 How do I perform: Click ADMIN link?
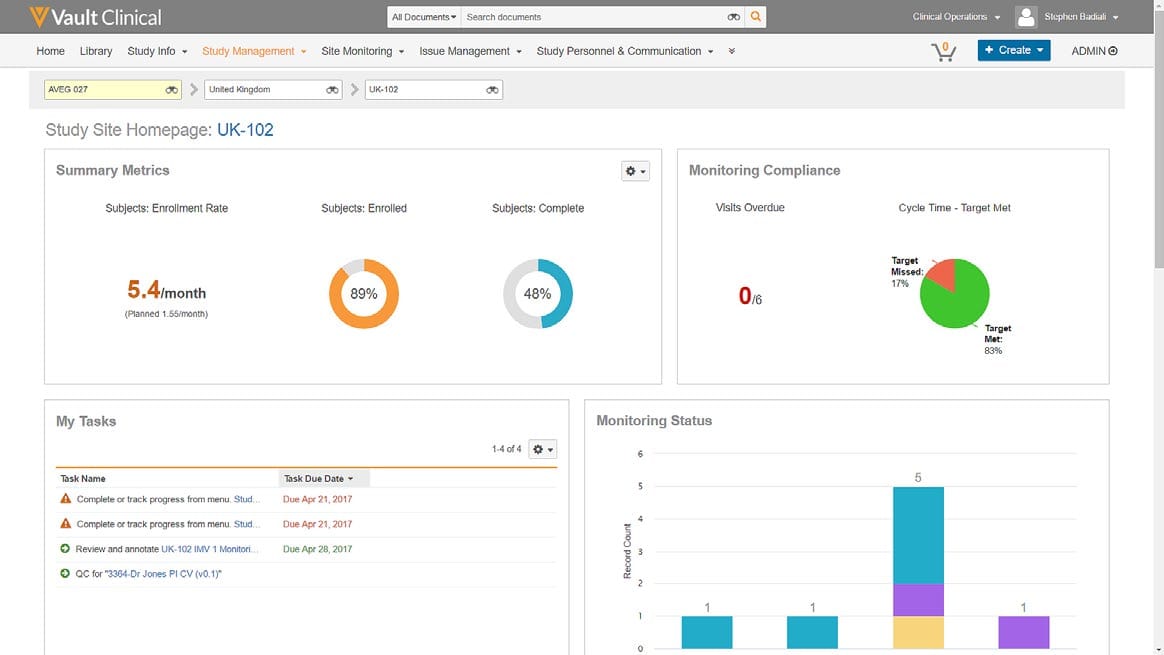[x=1088, y=51]
